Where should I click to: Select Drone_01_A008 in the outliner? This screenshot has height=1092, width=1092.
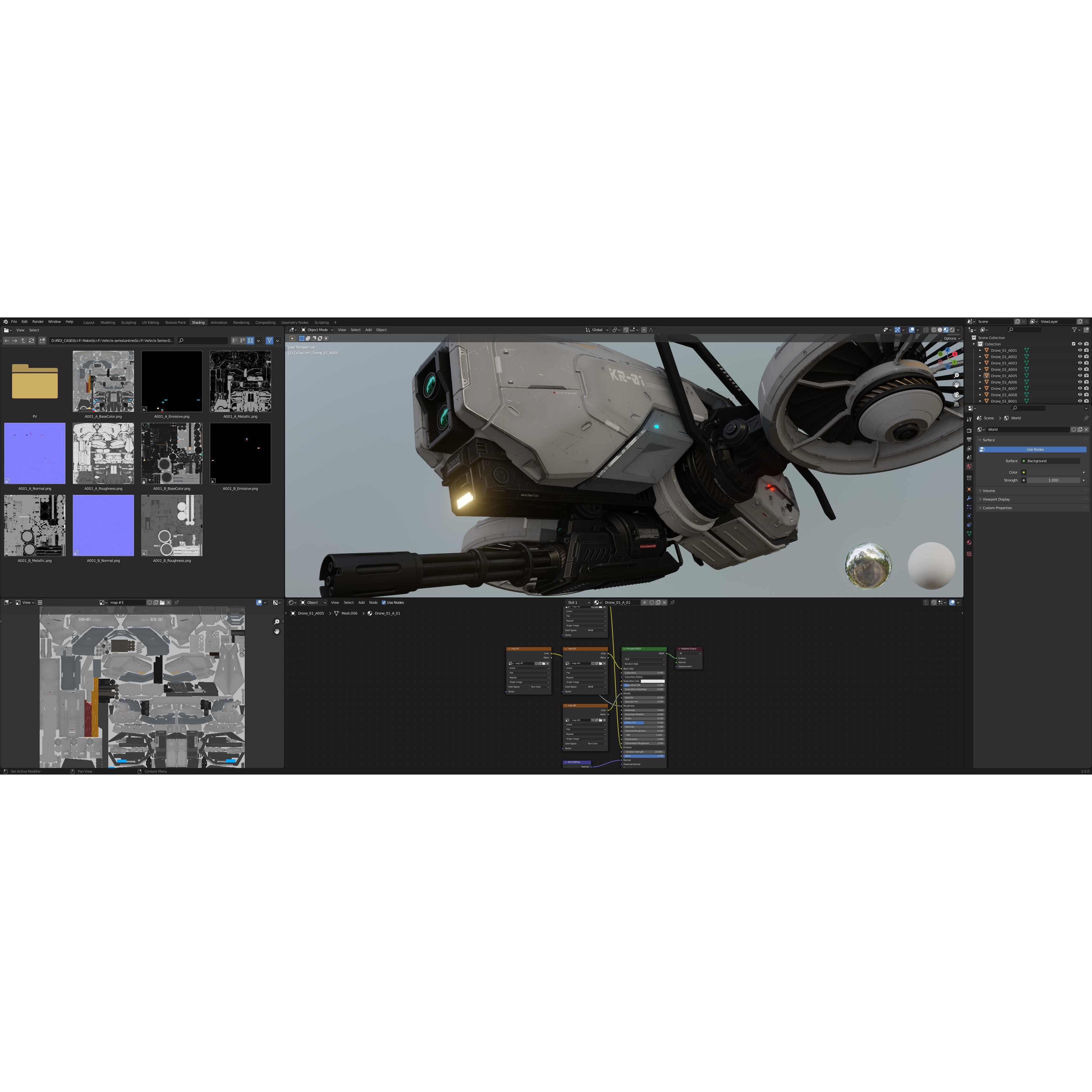(1004, 395)
